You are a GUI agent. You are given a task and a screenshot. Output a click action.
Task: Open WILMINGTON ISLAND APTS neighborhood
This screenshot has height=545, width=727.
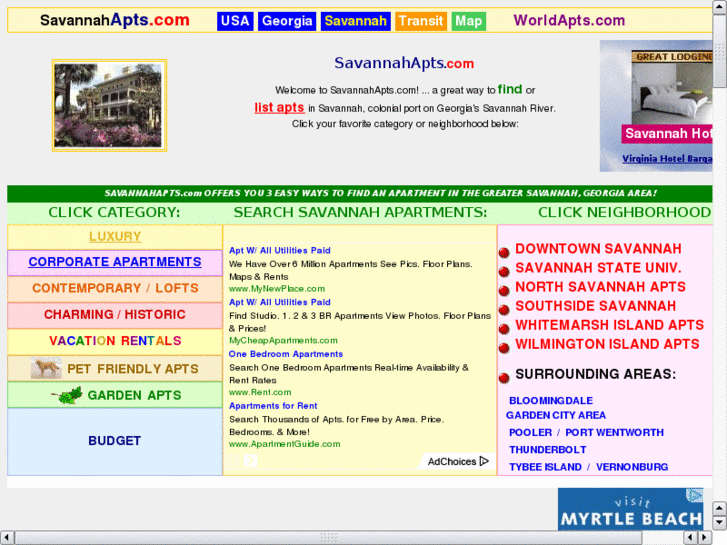[x=607, y=344]
